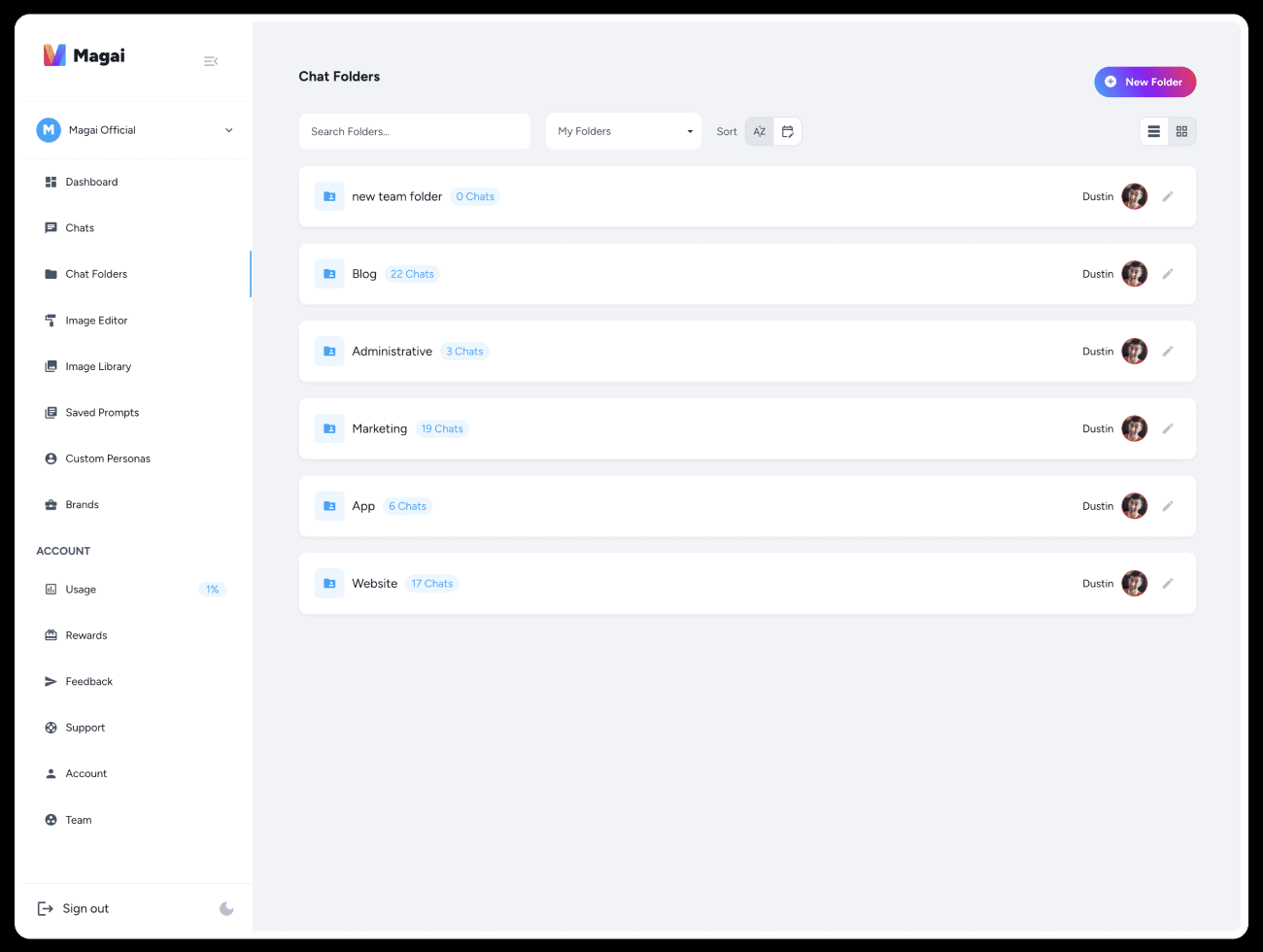Toggle dark mode with the moon icon
1263x952 pixels.
[x=226, y=909]
